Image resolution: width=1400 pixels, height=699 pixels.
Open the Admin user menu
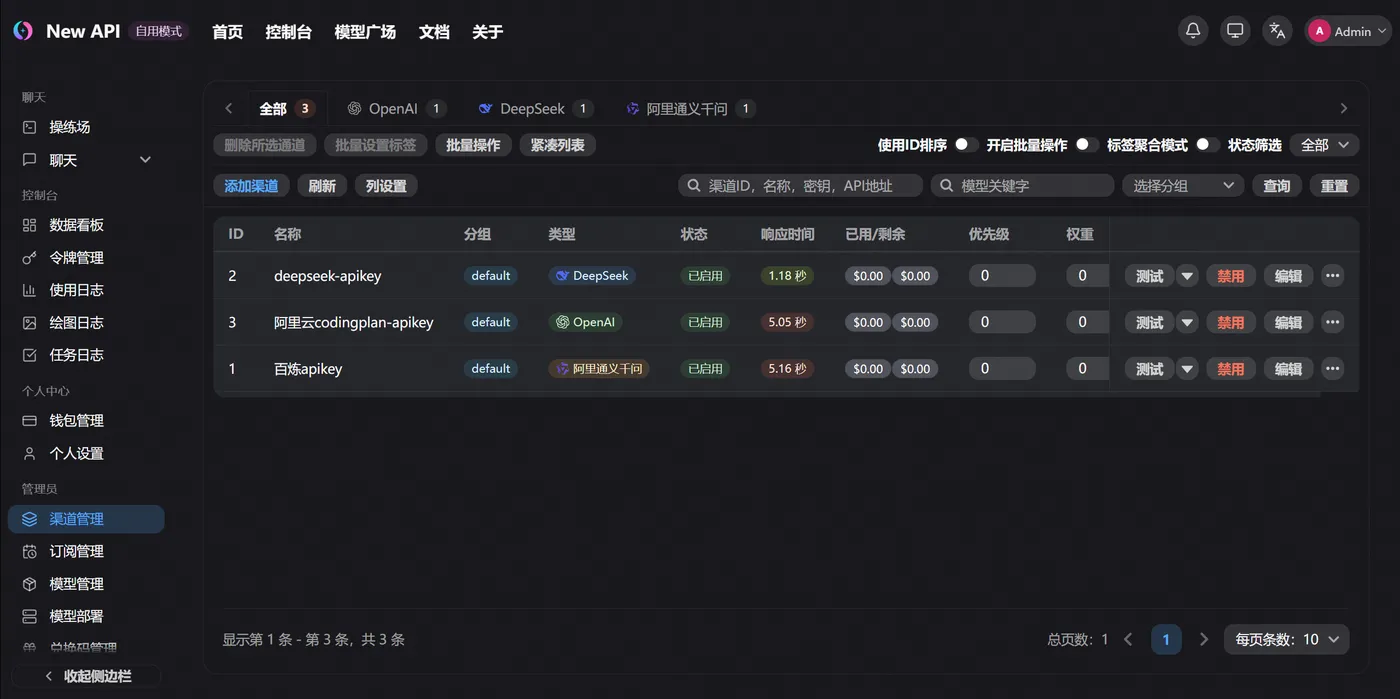click(1347, 31)
